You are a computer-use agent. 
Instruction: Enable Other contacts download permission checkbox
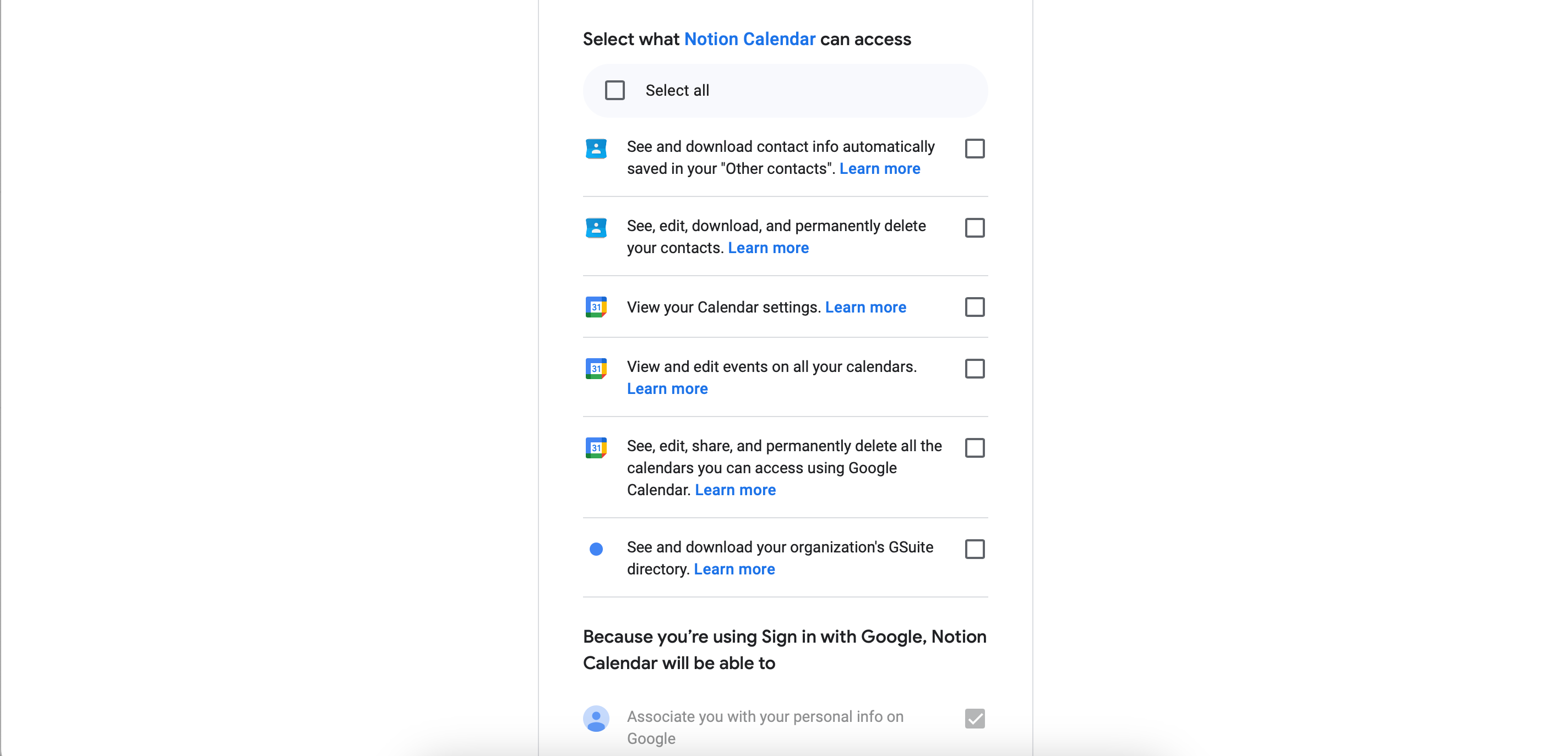pyautogui.click(x=974, y=149)
